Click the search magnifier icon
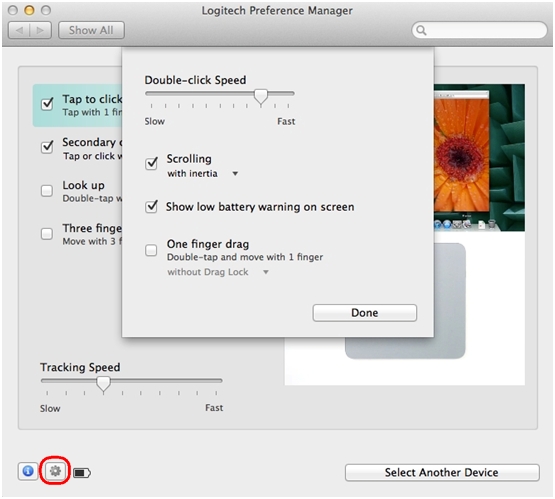The image size is (555, 499). click(421, 30)
